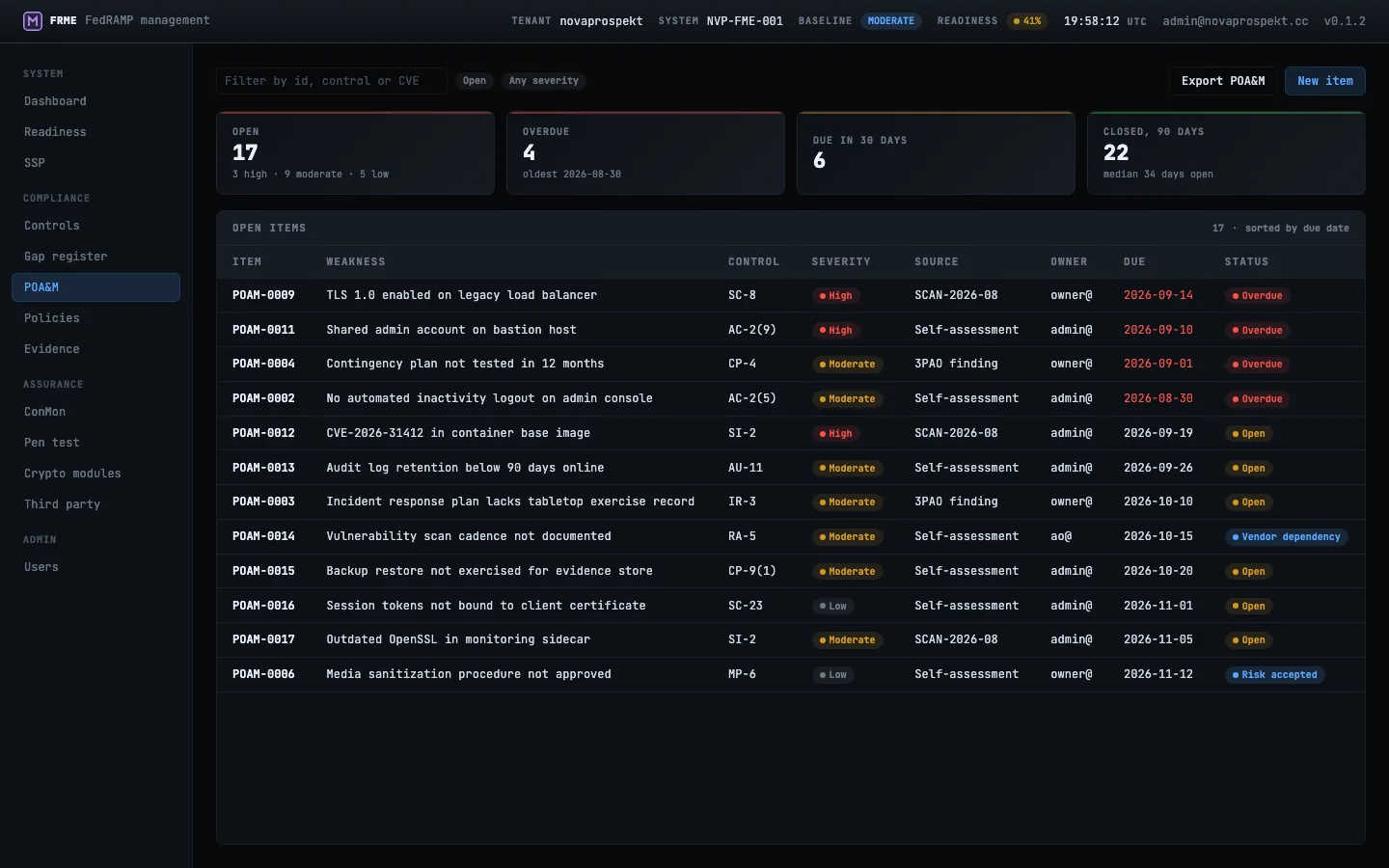Go to Evidence page
Viewport: 1389px width, 868px height.
click(x=95, y=349)
